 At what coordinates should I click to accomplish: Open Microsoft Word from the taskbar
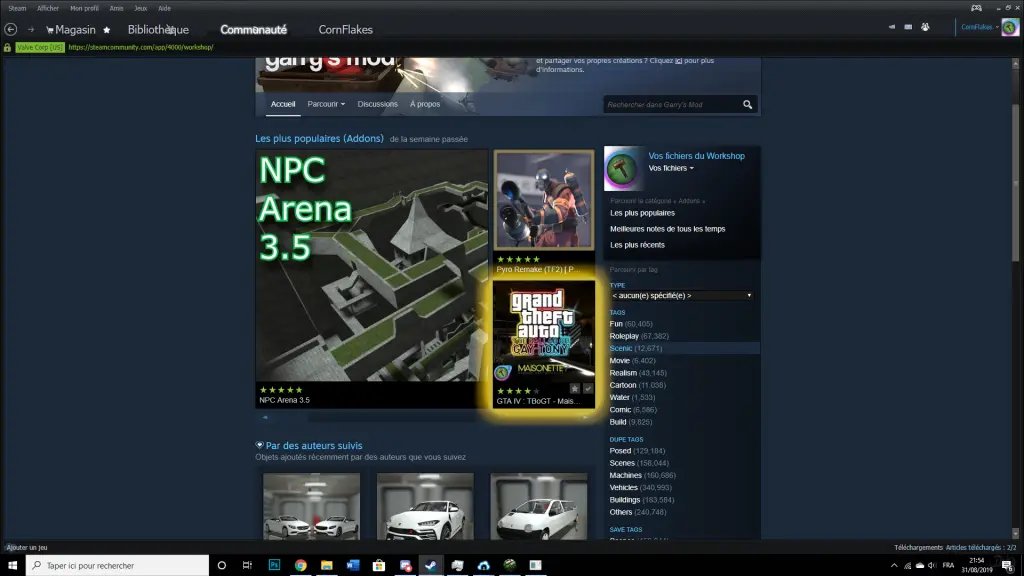point(353,565)
